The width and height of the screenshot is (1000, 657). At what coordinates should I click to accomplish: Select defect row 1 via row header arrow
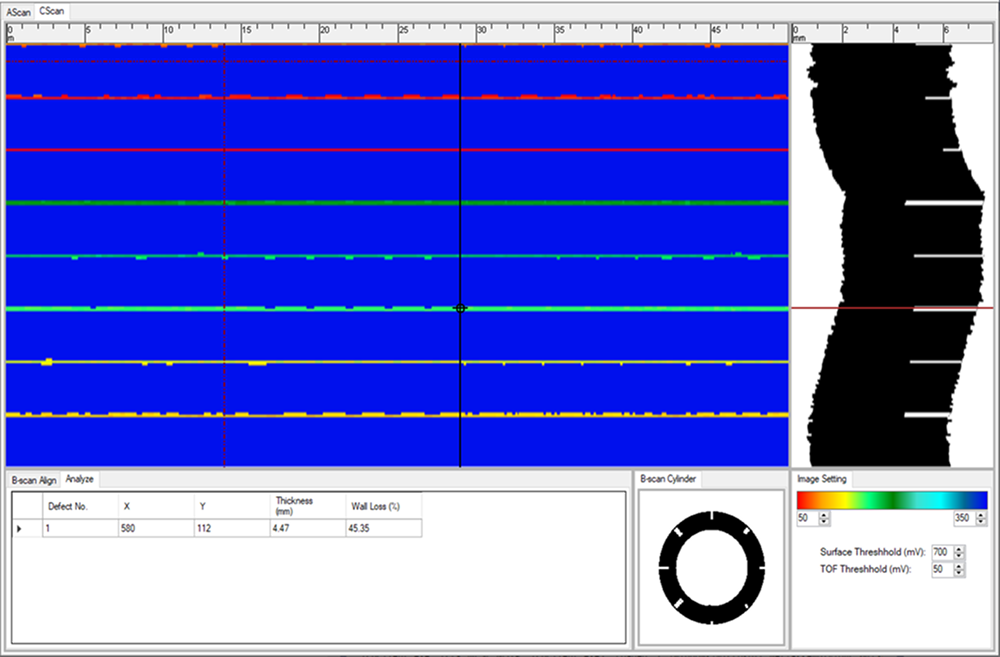pos(20,528)
